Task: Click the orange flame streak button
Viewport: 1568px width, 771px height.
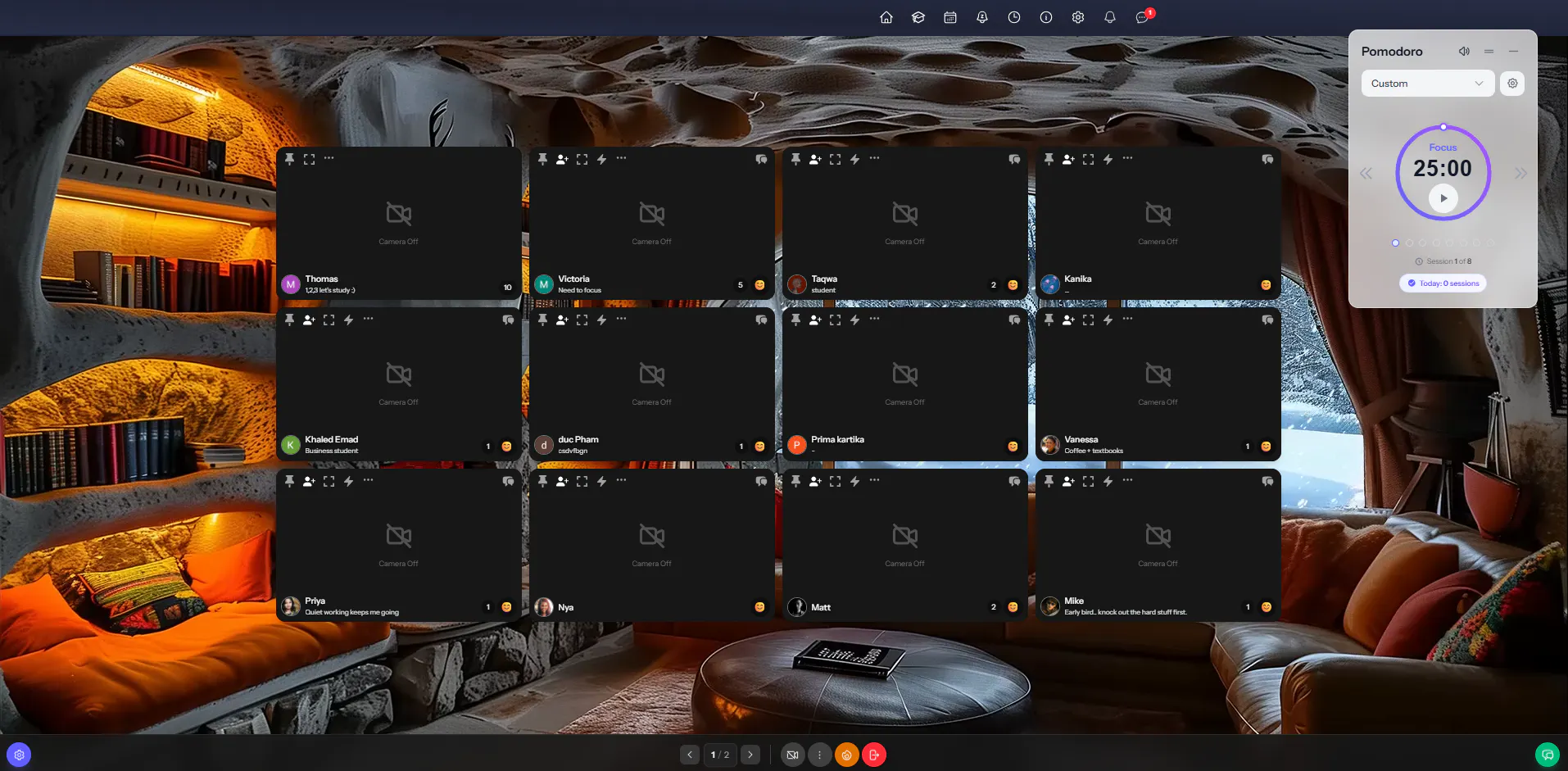Action: click(x=846, y=755)
